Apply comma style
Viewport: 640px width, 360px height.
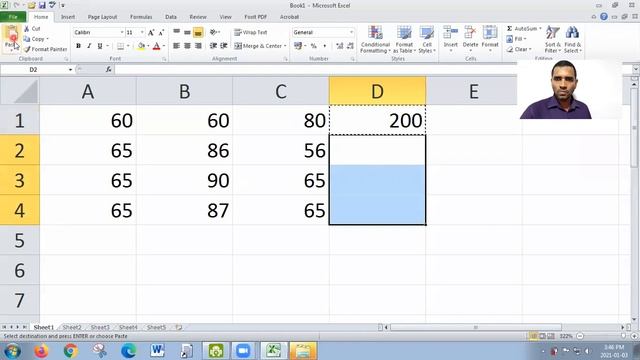tap(324, 46)
